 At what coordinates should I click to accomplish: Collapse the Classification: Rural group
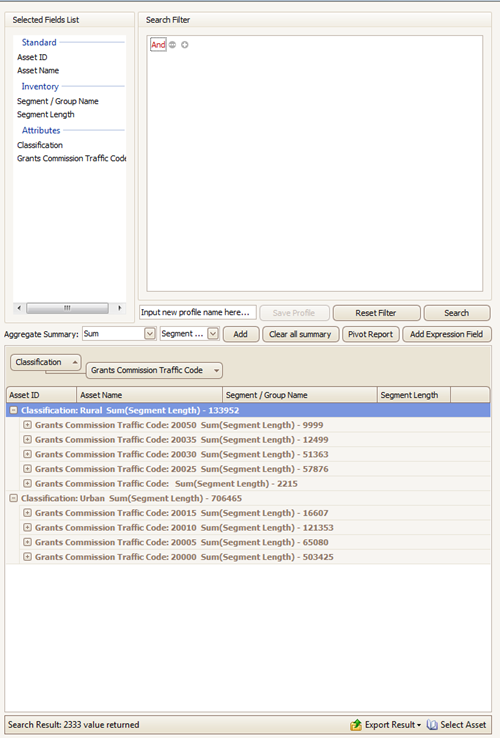[14, 410]
